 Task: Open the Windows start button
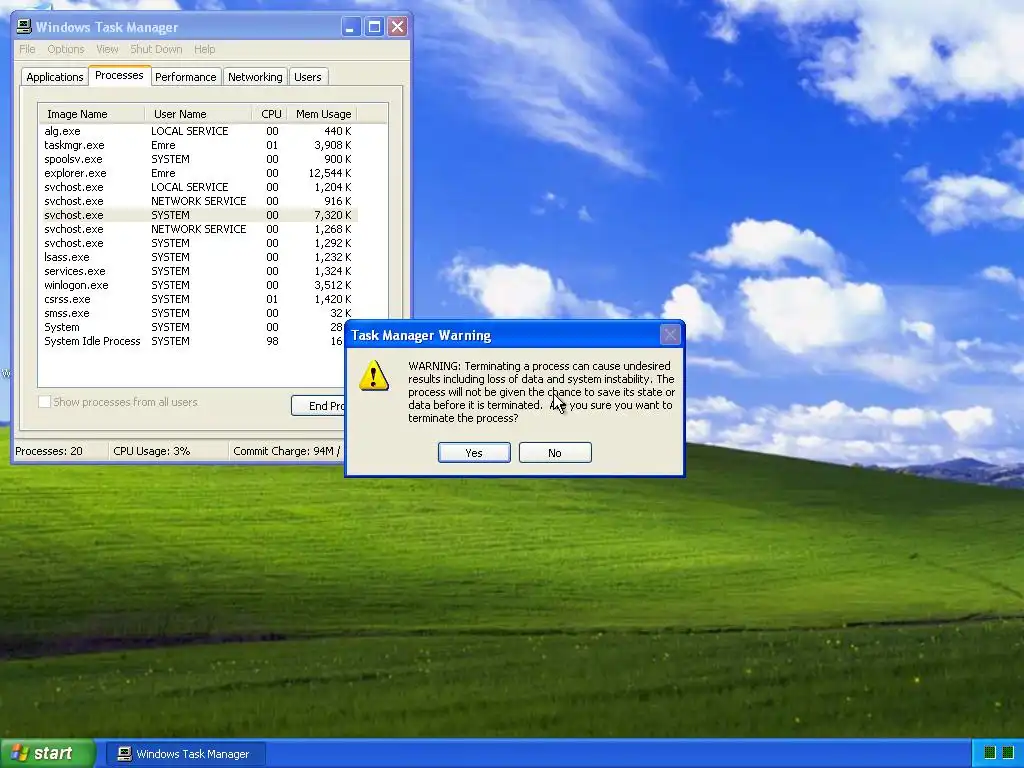click(47, 754)
